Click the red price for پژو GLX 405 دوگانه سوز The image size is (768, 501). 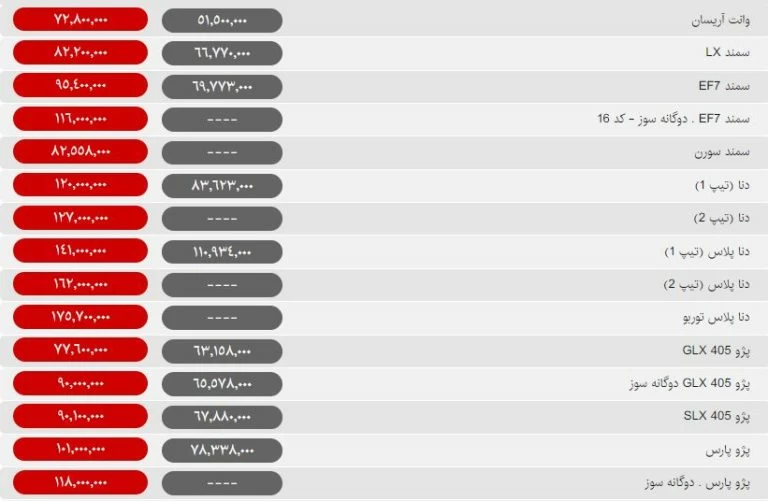tap(81, 383)
